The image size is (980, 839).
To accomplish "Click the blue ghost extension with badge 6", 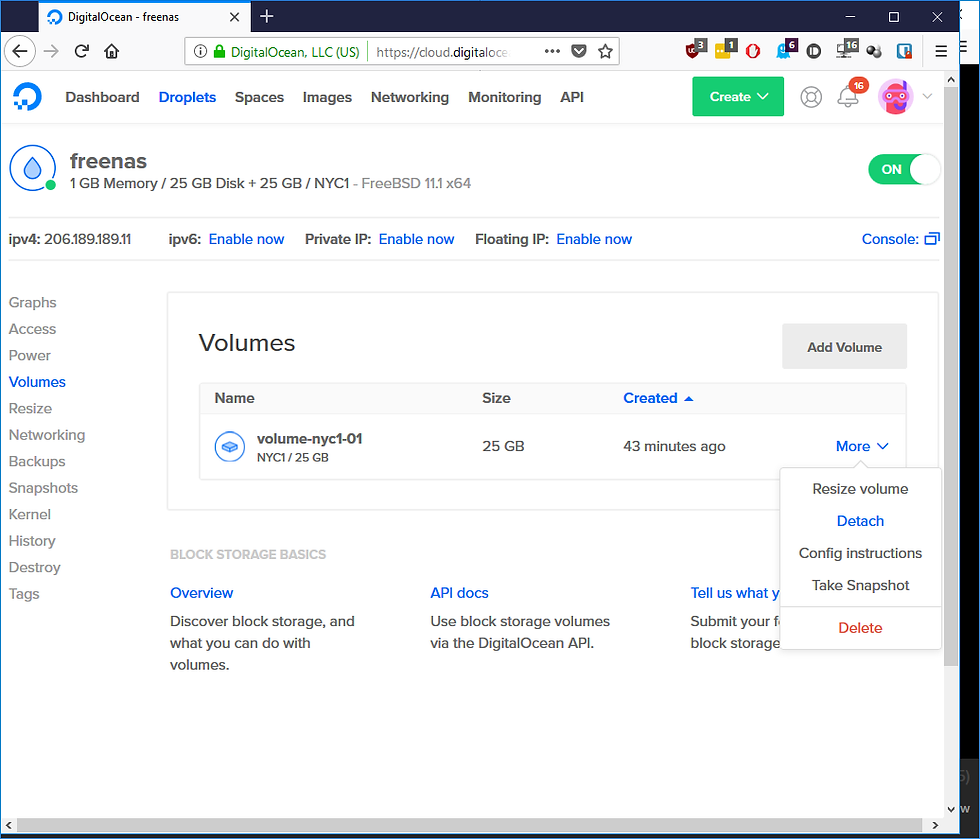I will click(786, 49).
